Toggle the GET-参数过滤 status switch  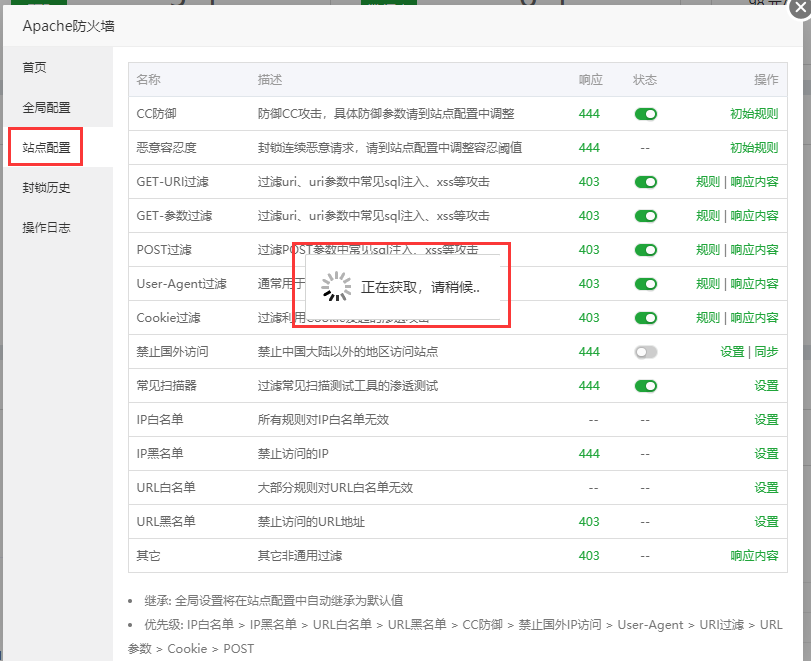[x=645, y=216]
